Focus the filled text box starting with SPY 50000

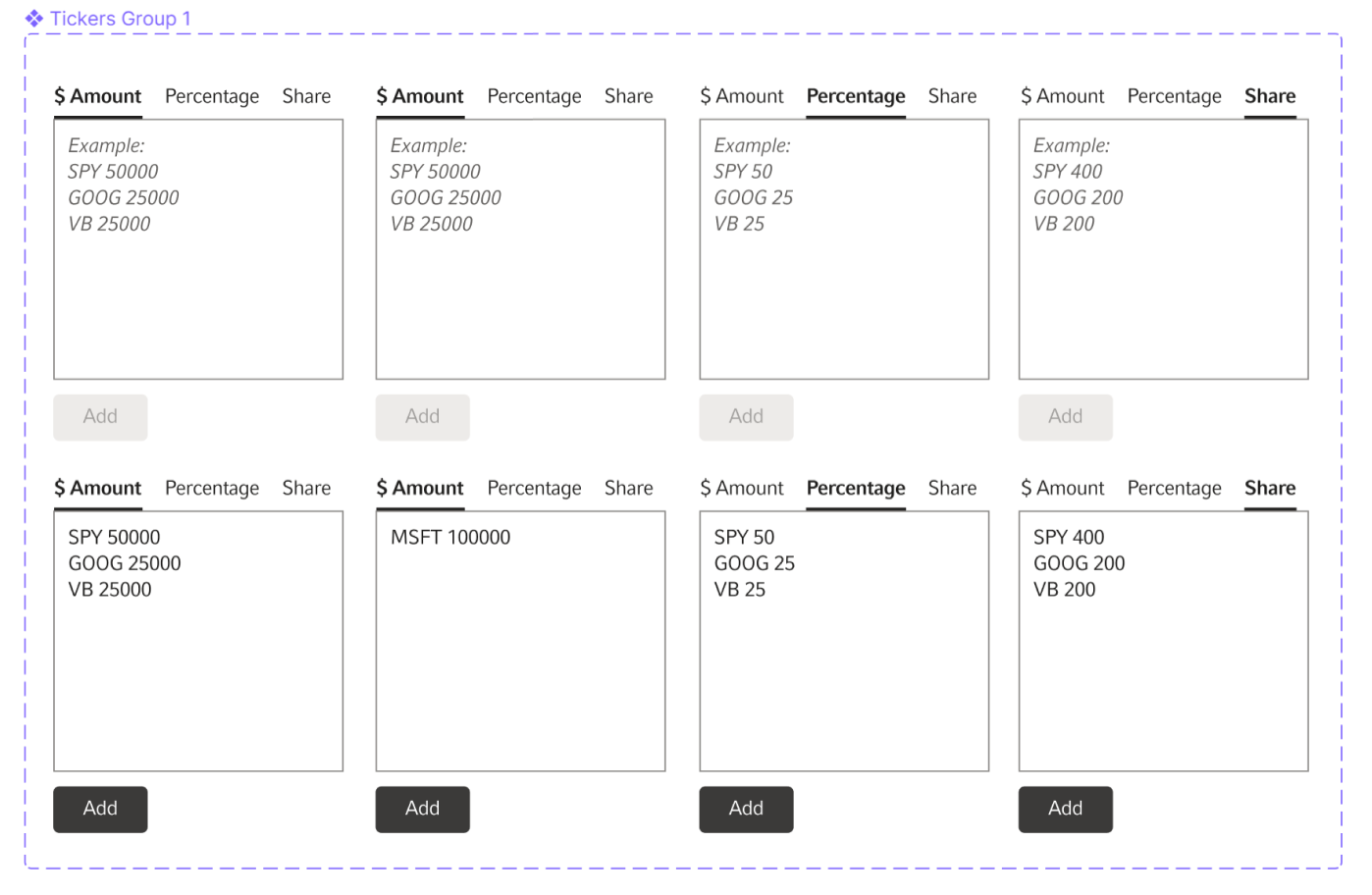(x=198, y=641)
